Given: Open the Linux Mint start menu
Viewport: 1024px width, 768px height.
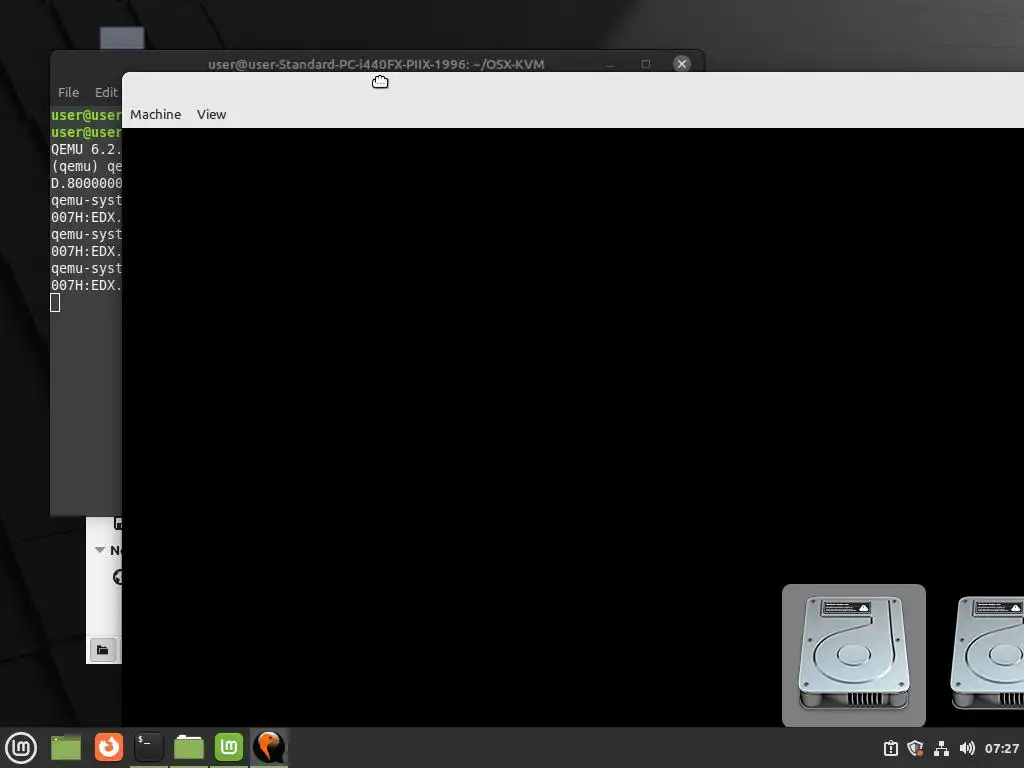Looking at the screenshot, I should (21, 747).
